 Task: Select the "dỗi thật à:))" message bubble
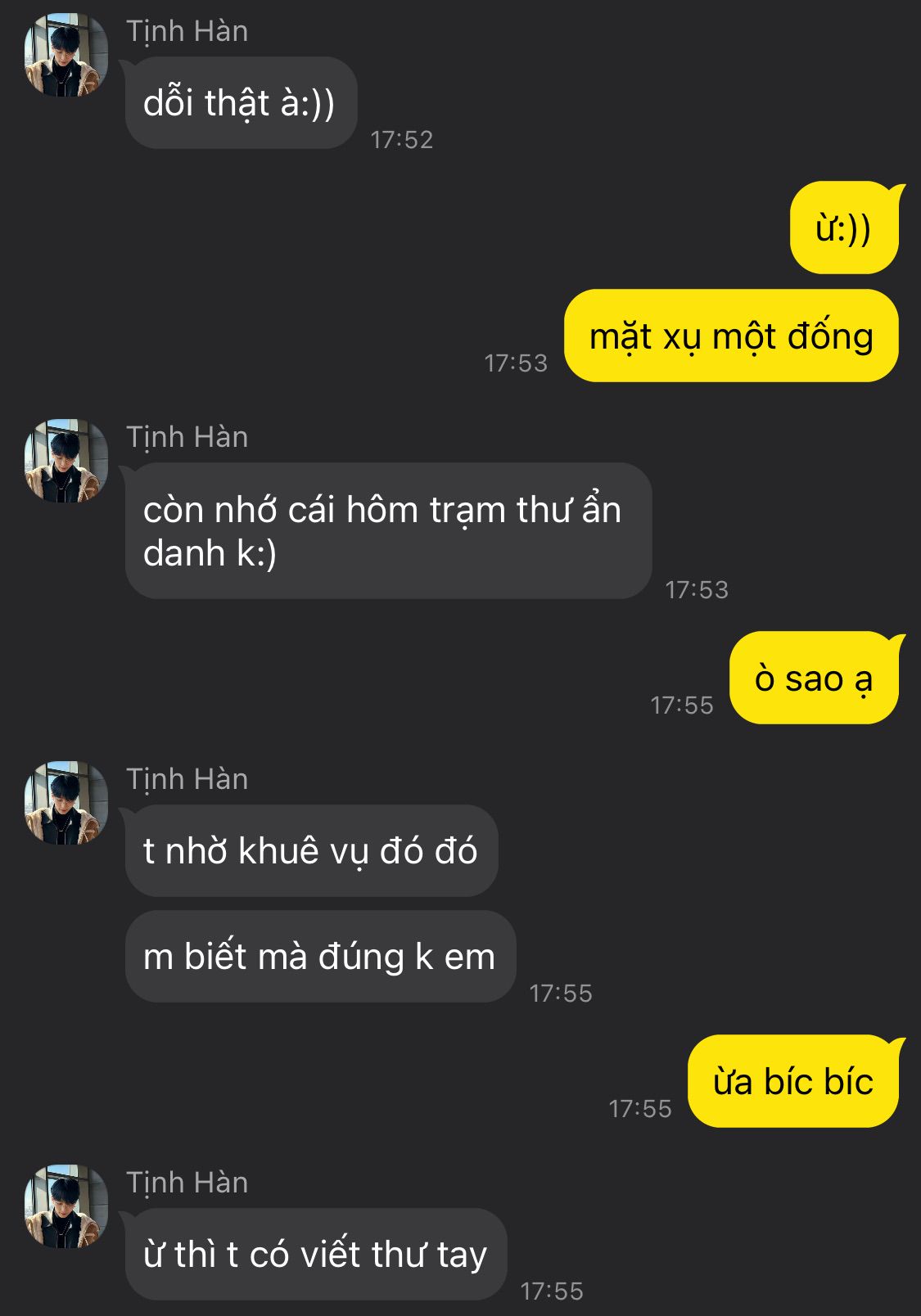241,103
